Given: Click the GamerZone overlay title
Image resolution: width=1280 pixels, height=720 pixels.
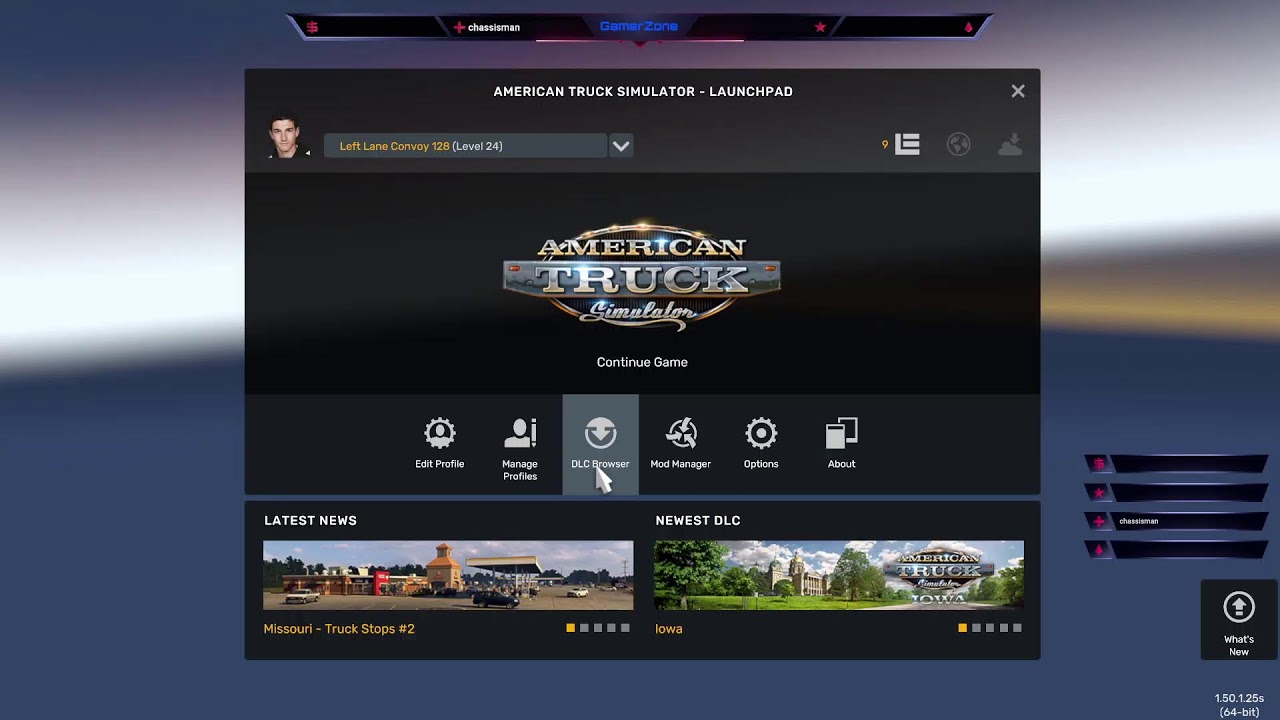Looking at the screenshot, I should coord(639,26).
